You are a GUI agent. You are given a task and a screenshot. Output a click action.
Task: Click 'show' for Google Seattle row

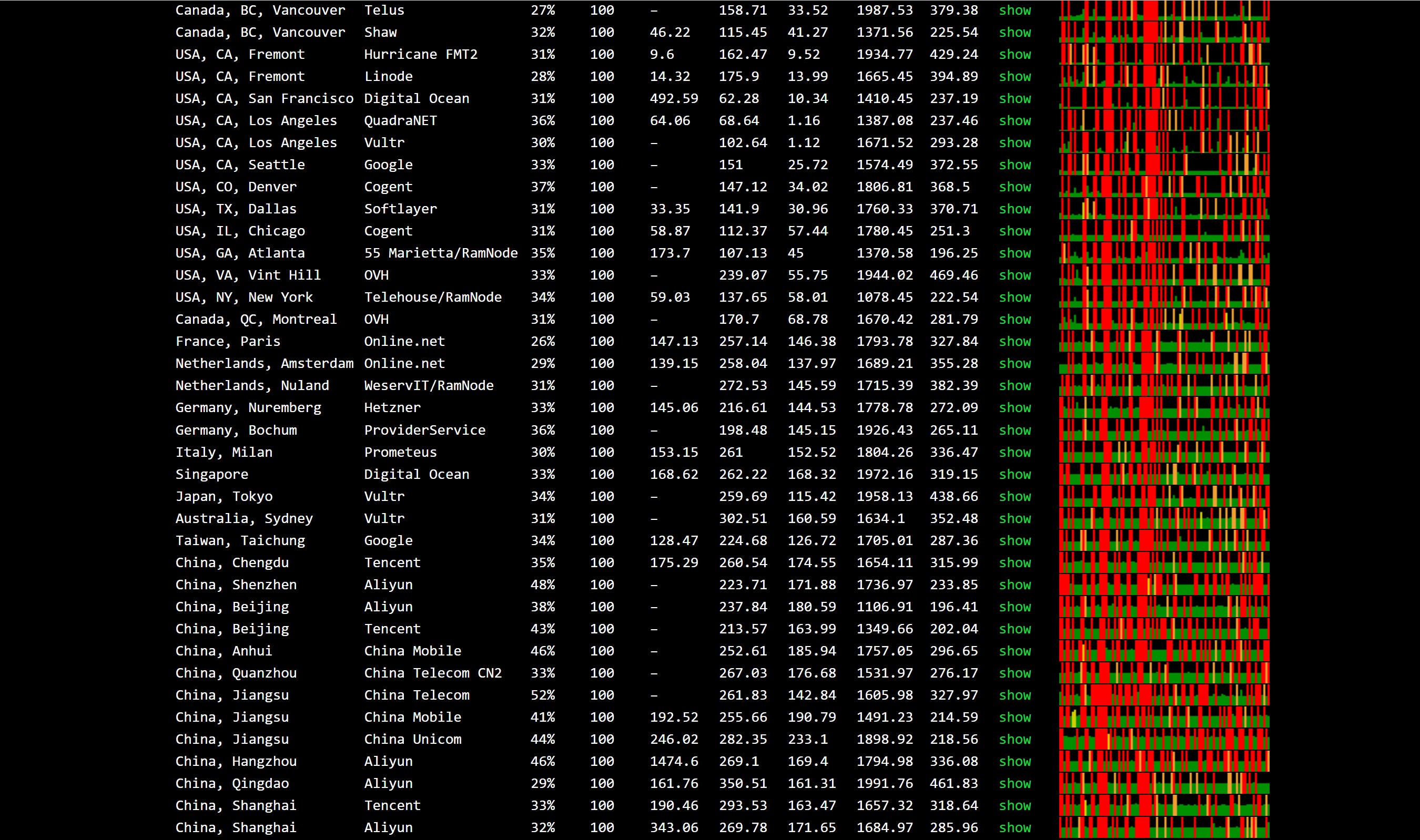[x=1015, y=165]
